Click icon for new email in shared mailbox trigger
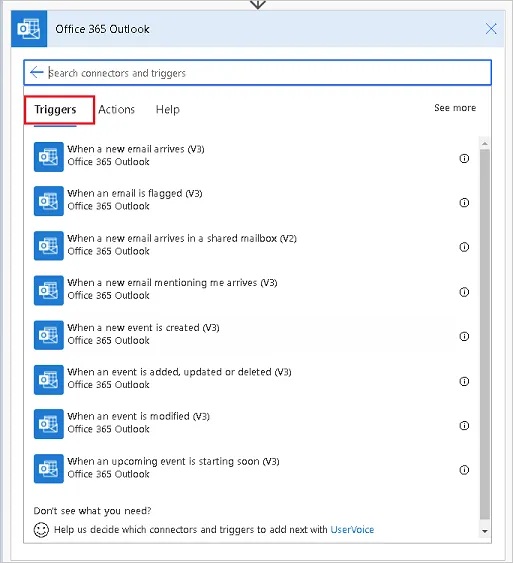This screenshot has height=563, width=513. pos(49,246)
